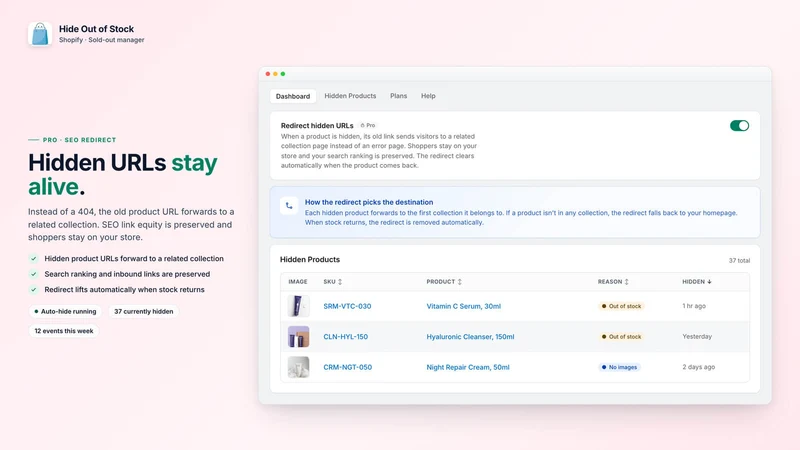This screenshot has width=800, height=450.
Task: Sort the table by REASON column
Action: click(x=613, y=282)
